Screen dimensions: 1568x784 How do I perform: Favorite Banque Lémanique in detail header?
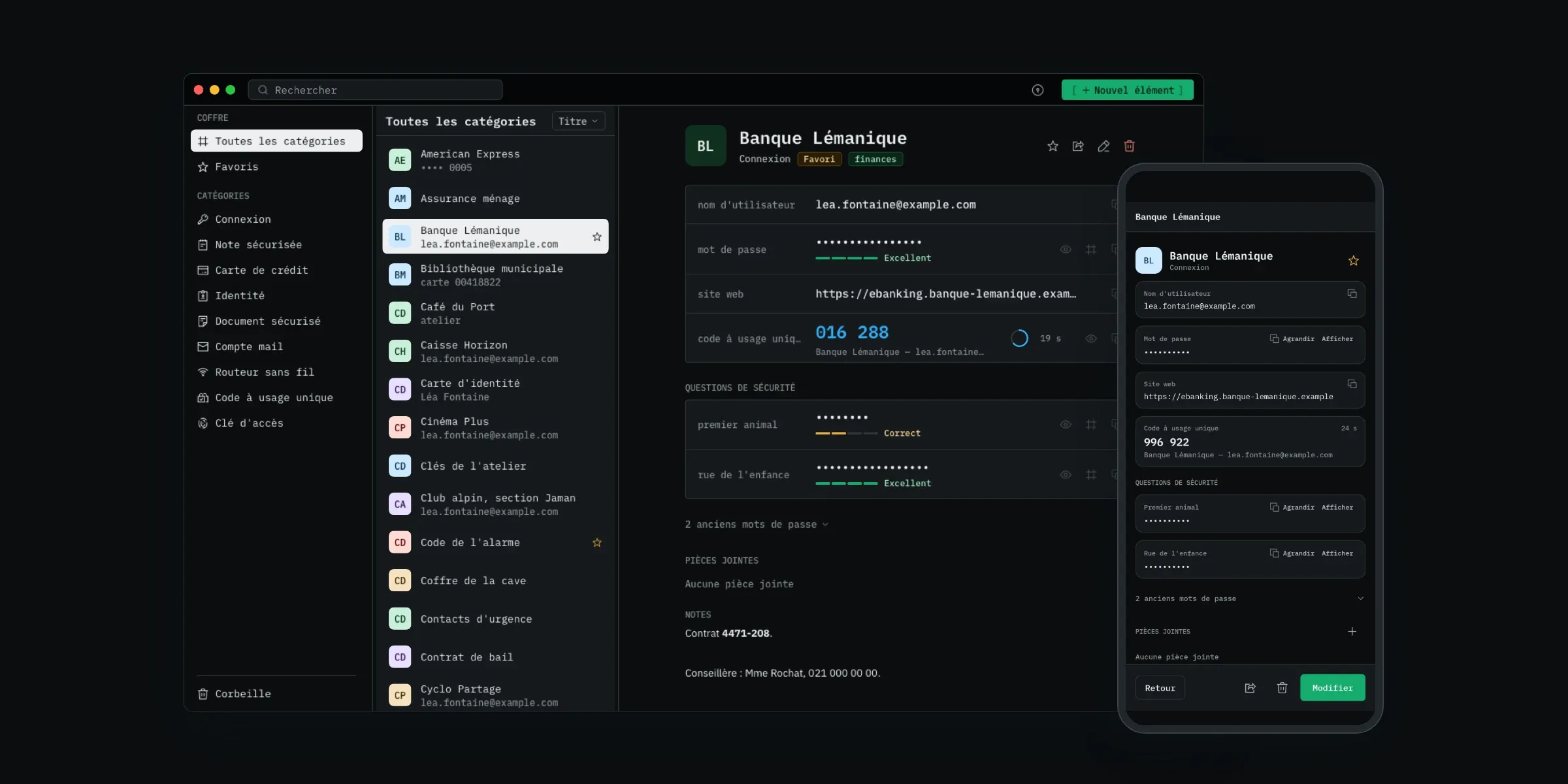pos(1053,146)
